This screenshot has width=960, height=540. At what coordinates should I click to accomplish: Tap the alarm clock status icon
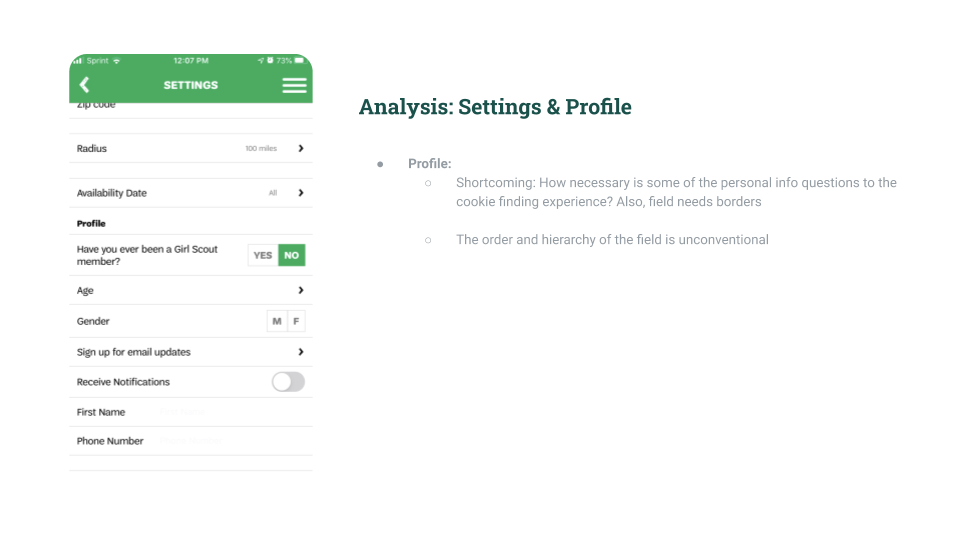[270, 60]
